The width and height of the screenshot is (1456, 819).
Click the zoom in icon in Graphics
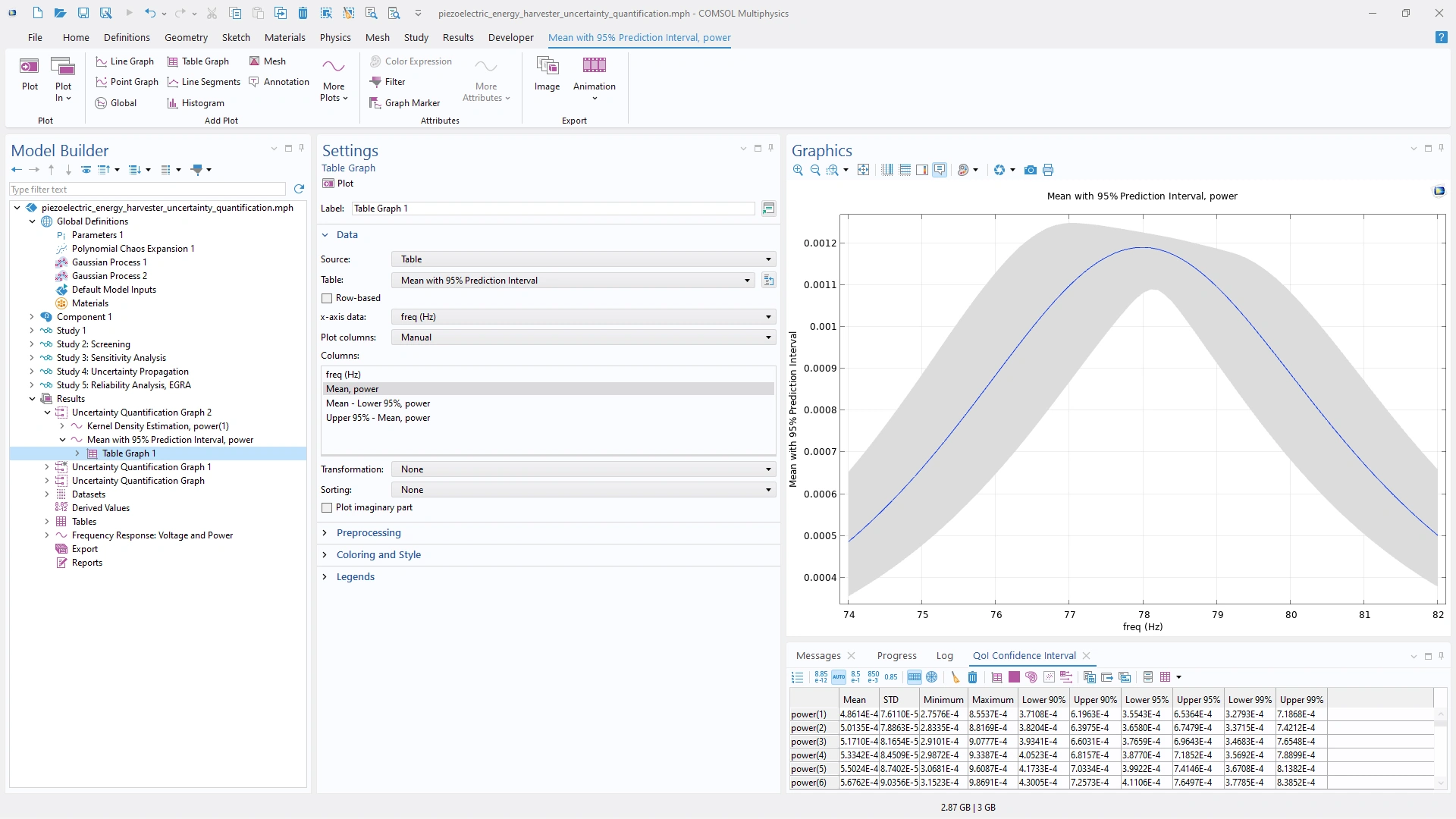pos(798,170)
